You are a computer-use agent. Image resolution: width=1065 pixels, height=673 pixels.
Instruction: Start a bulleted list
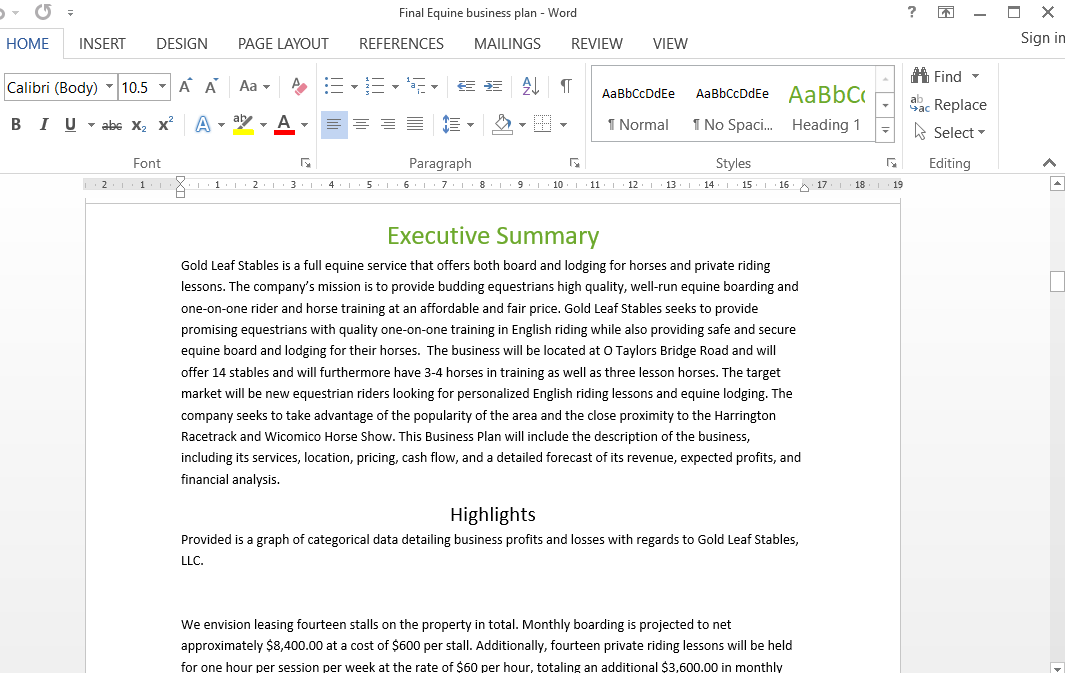333,86
